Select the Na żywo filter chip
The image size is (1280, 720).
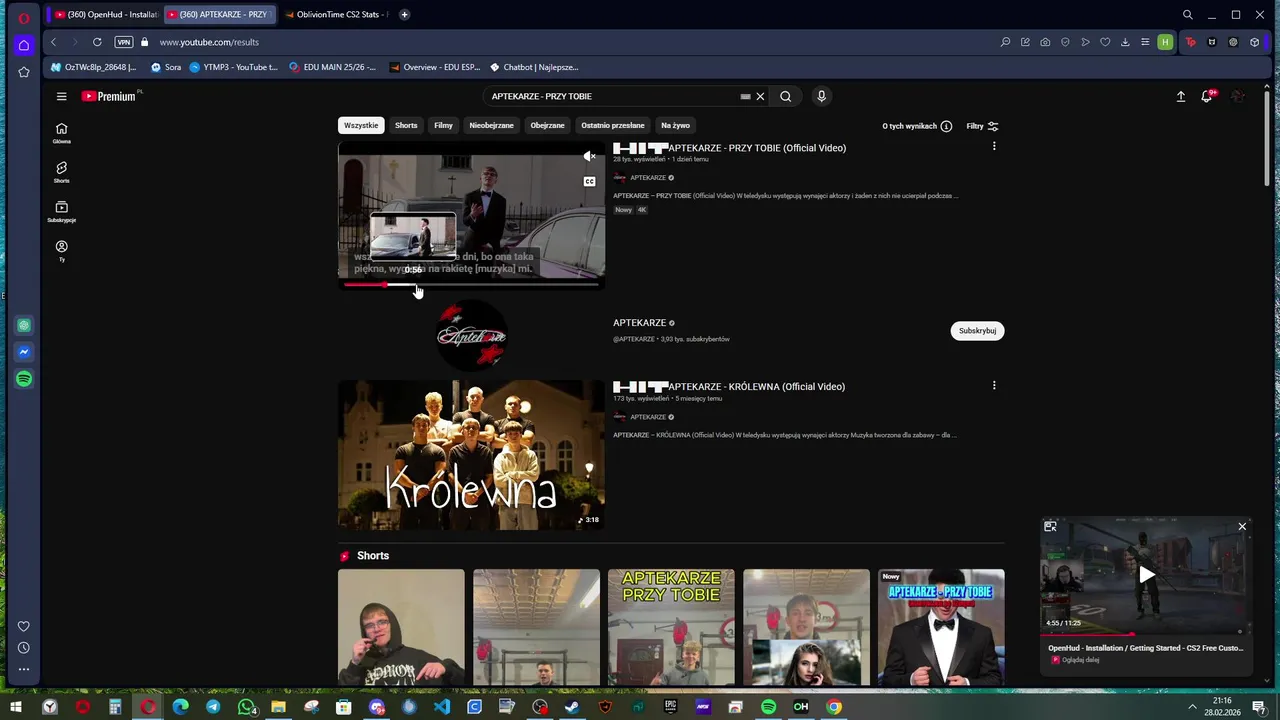pyautogui.click(x=675, y=125)
